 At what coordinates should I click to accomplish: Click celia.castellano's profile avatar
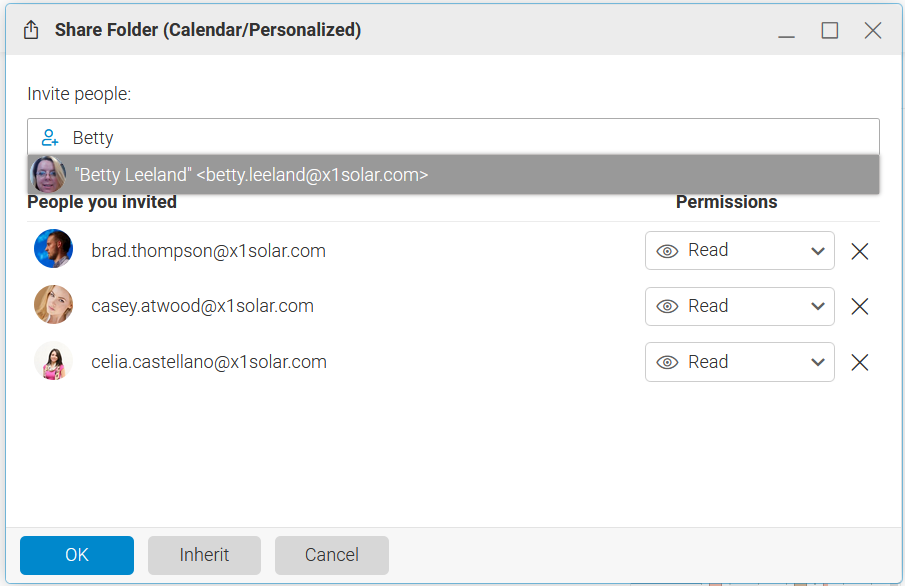point(53,361)
